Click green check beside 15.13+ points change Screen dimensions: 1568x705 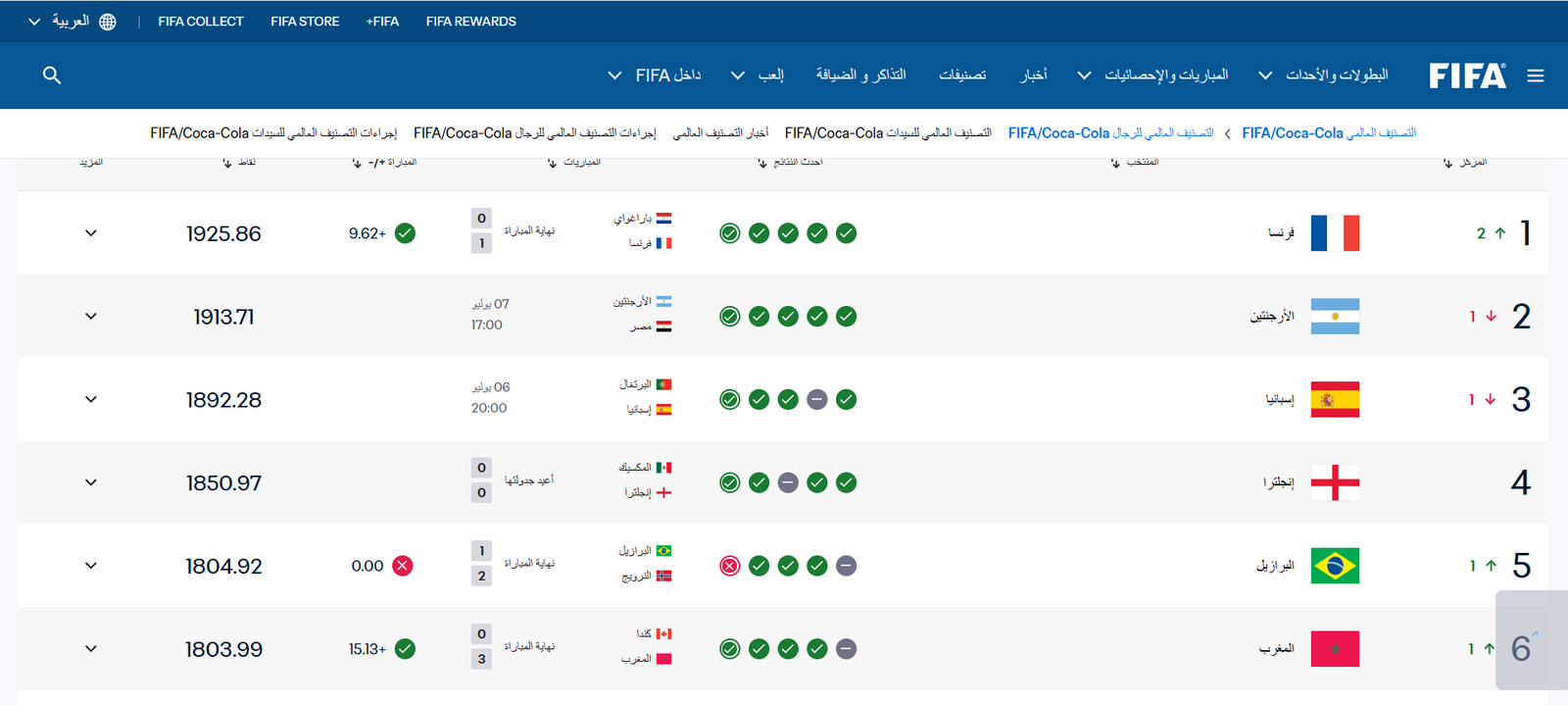tap(405, 649)
